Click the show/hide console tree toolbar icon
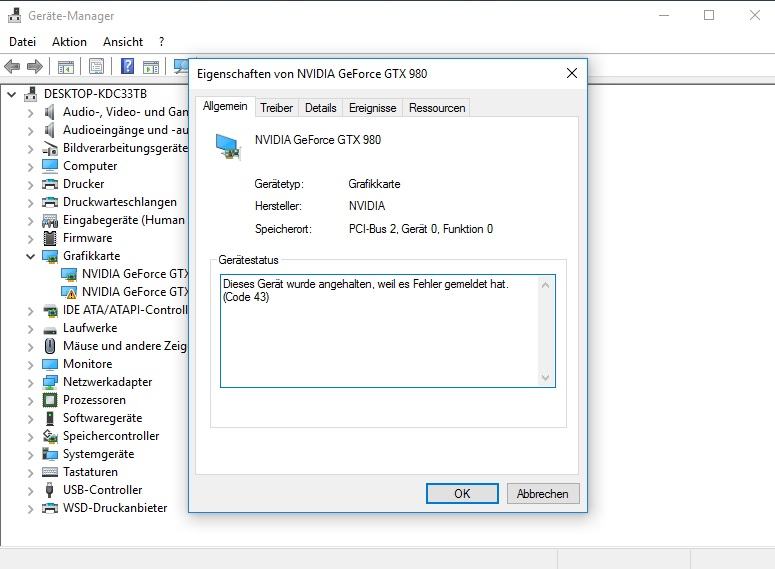Image resolution: width=775 pixels, height=569 pixels. click(x=66, y=66)
